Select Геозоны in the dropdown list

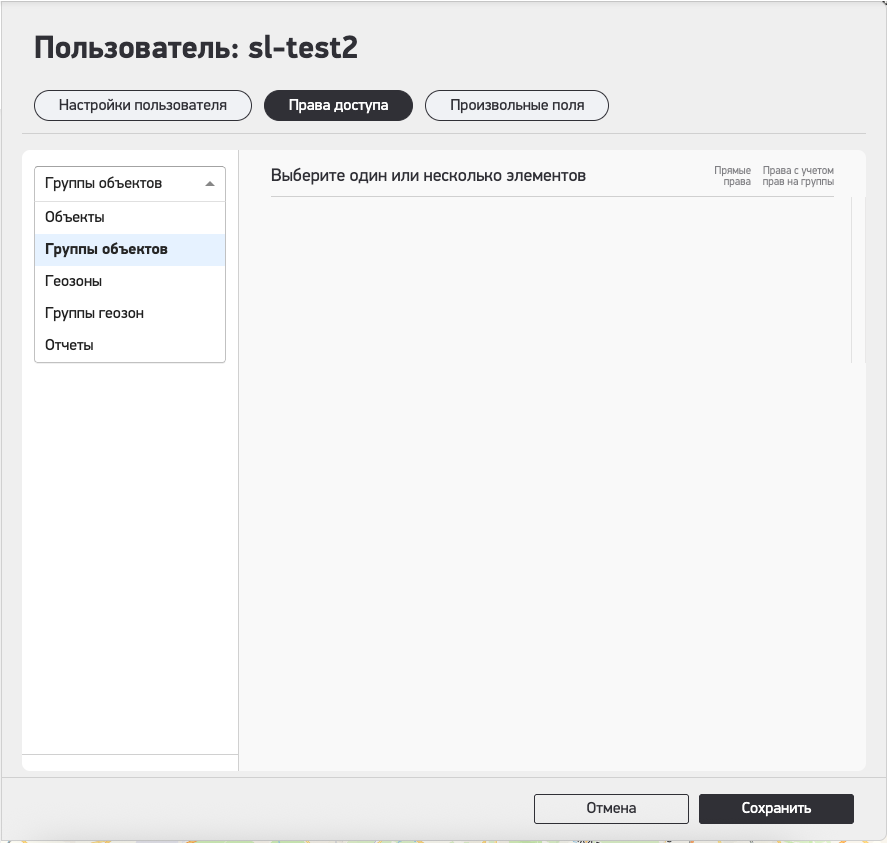pyautogui.click(x=130, y=281)
